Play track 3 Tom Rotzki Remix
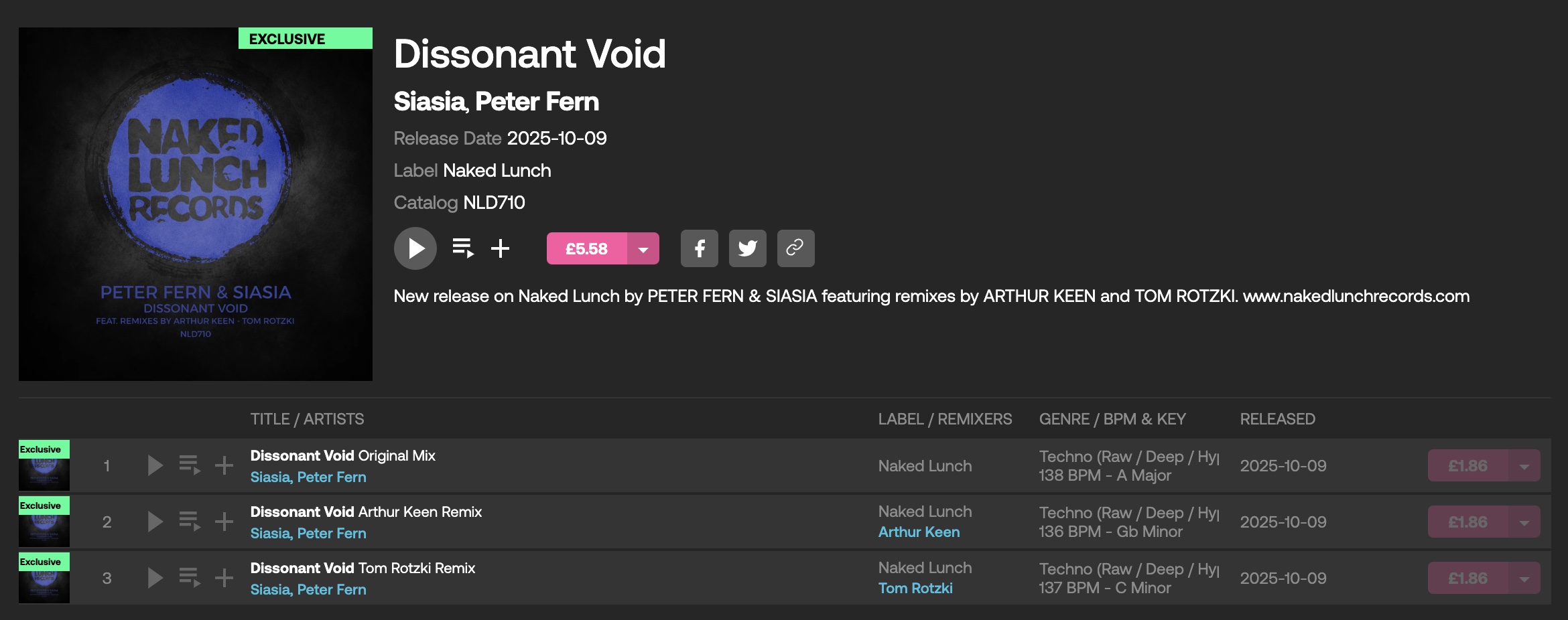1568x620 pixels. point(155,578)
